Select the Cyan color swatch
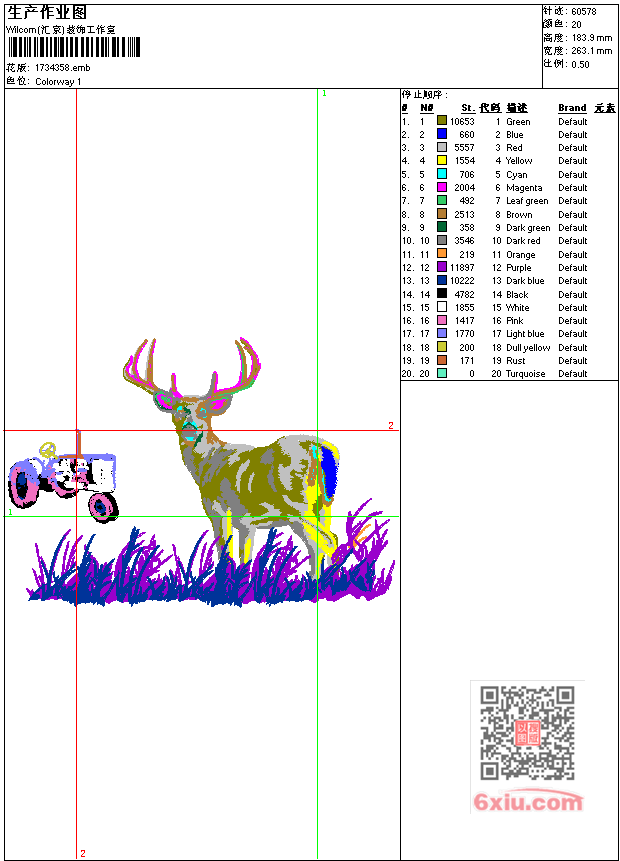This screenshot has width=620, height=861. tap(442, 174)
